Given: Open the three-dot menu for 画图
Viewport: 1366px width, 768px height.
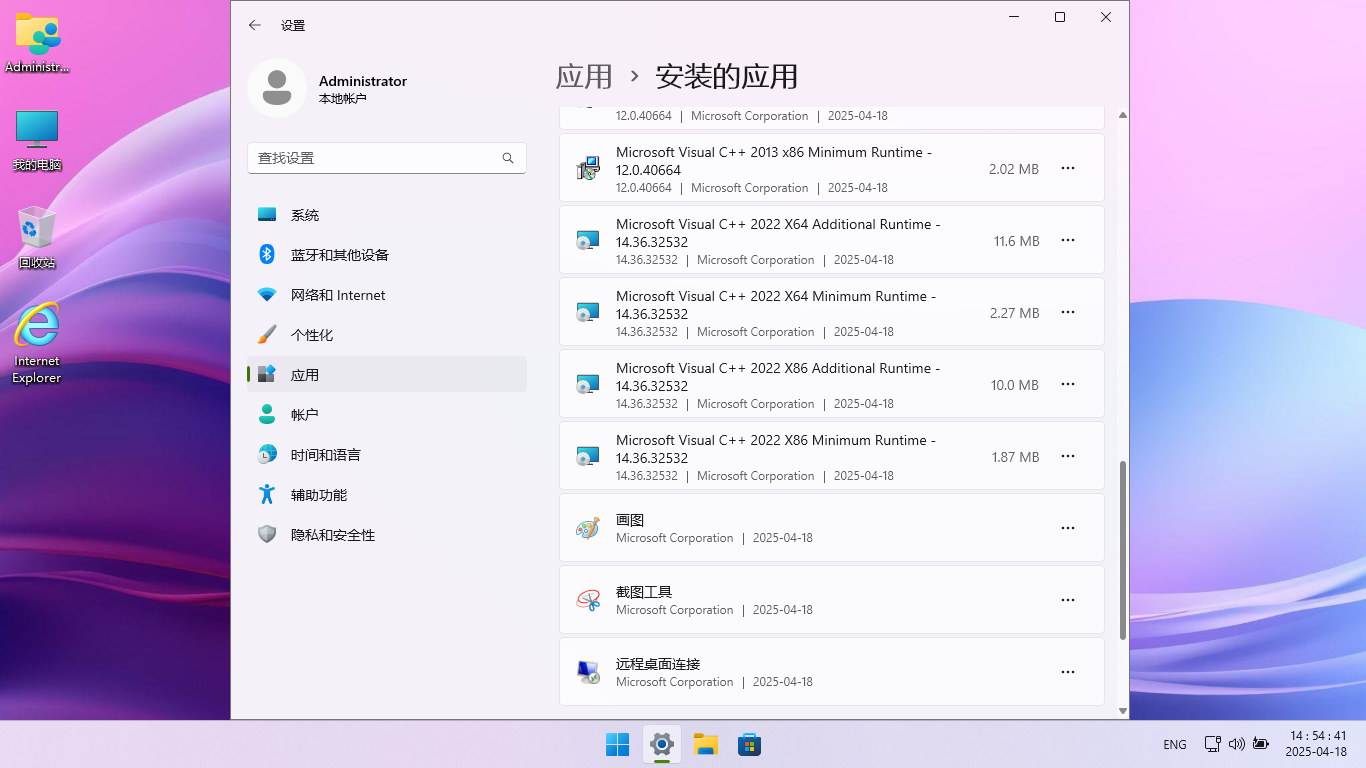Looking at the screenshot, I should click(1068, 528).
